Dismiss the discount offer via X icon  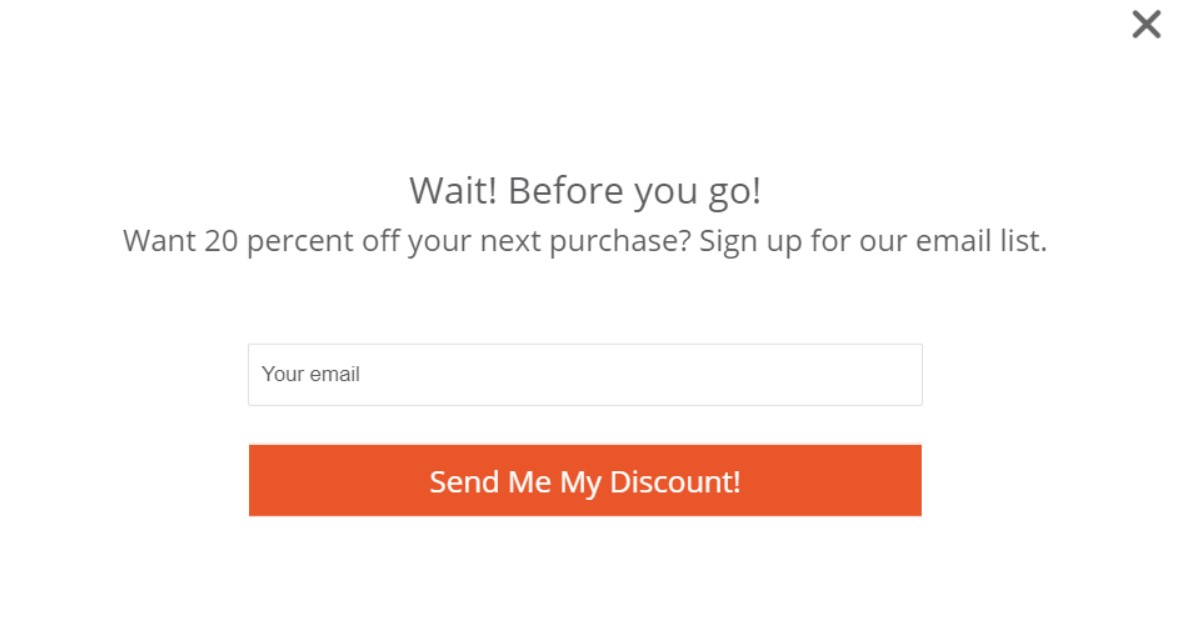tap(1146, 25)
